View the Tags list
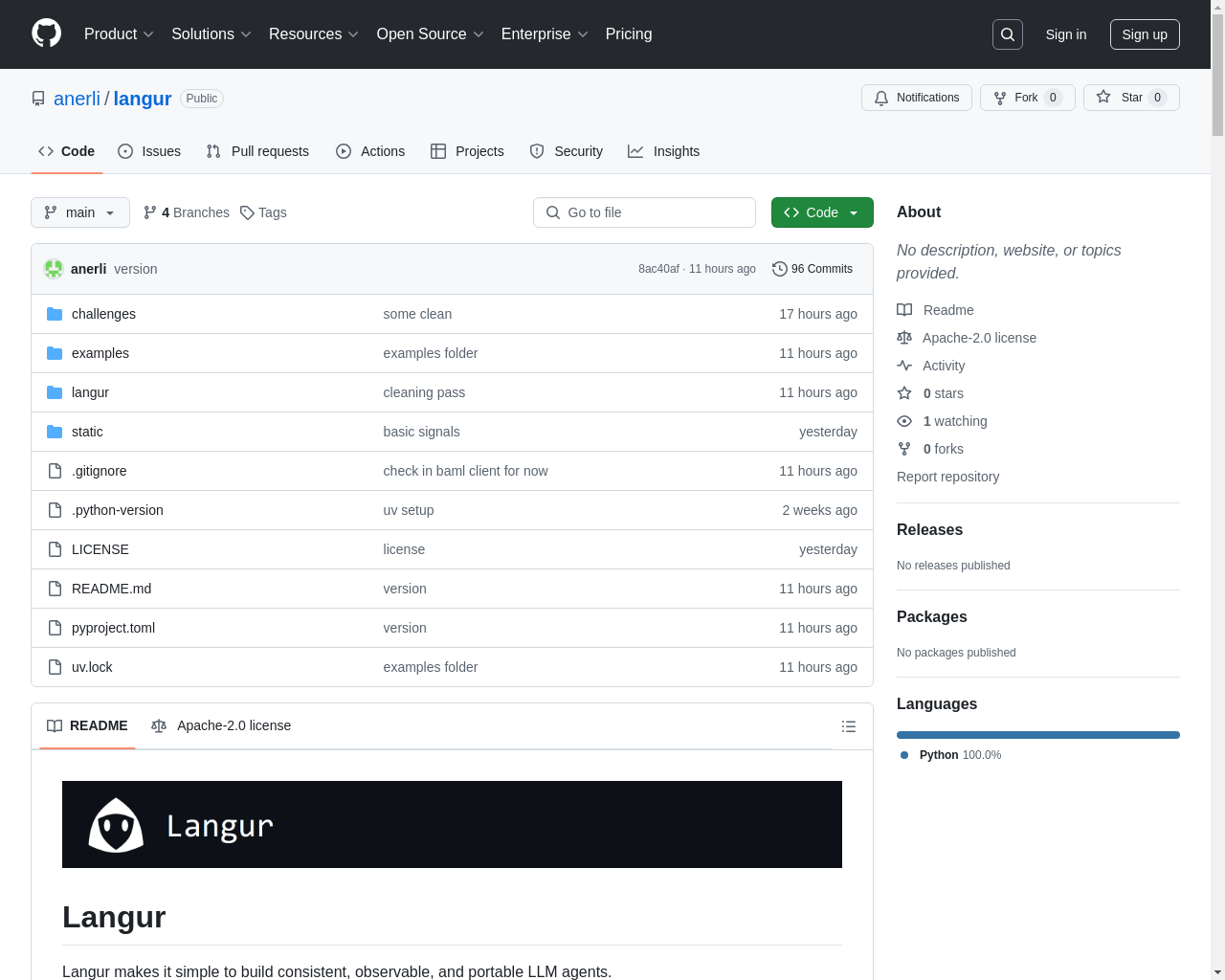The image size is (1225, 980). 263,212
